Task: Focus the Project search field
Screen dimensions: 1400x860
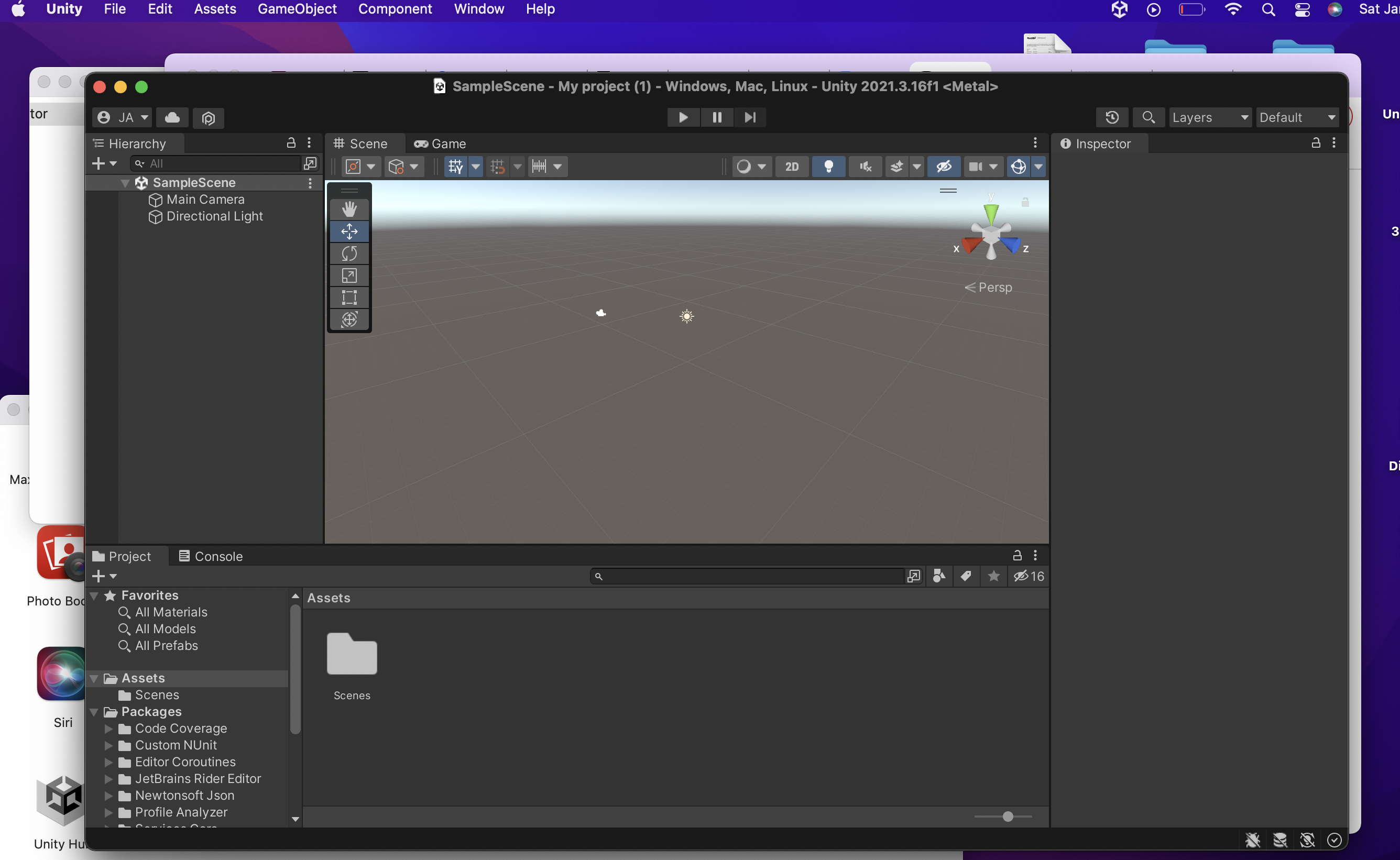Action: point(748,576)
